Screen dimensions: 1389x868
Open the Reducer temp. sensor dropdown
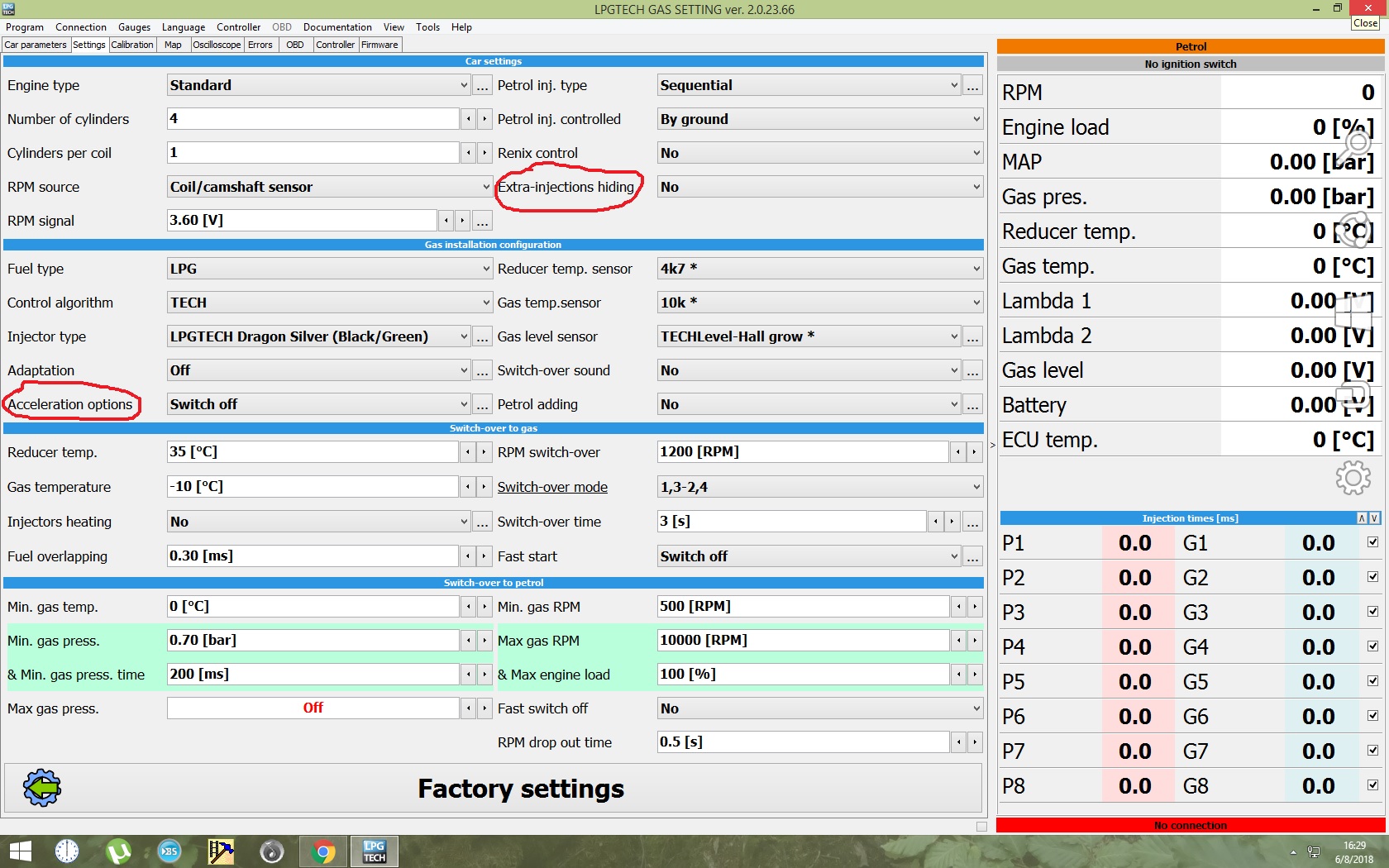click(820, 269)
